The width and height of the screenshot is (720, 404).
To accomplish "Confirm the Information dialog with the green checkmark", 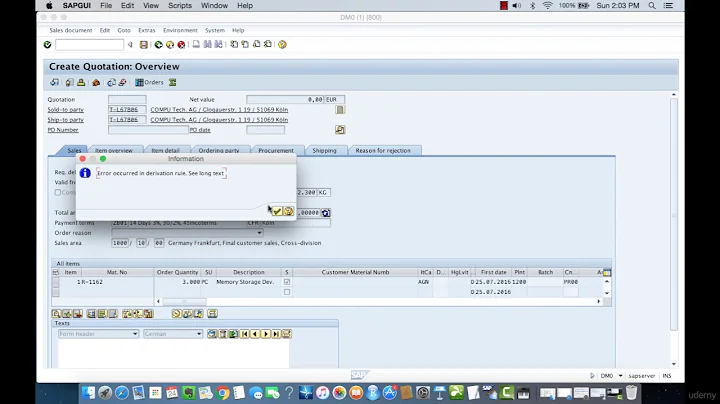I will coord(277,211).
